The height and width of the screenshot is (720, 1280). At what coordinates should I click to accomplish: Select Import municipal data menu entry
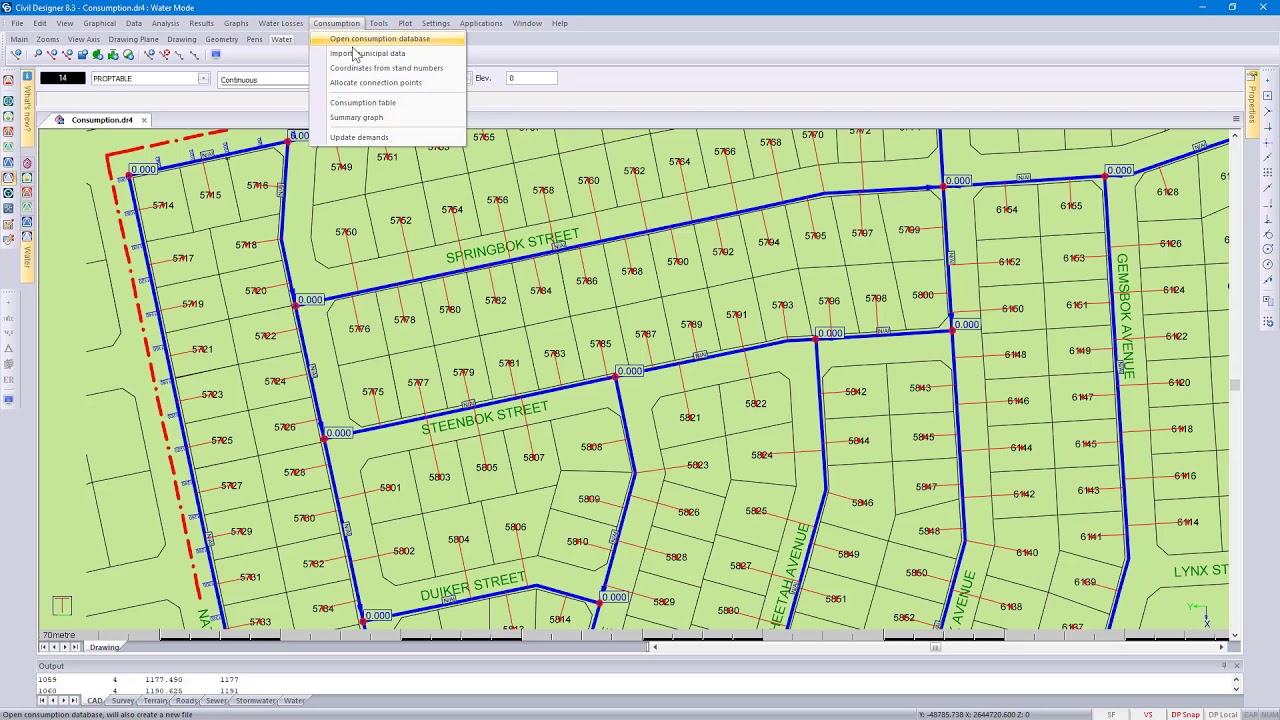point(367,53)
